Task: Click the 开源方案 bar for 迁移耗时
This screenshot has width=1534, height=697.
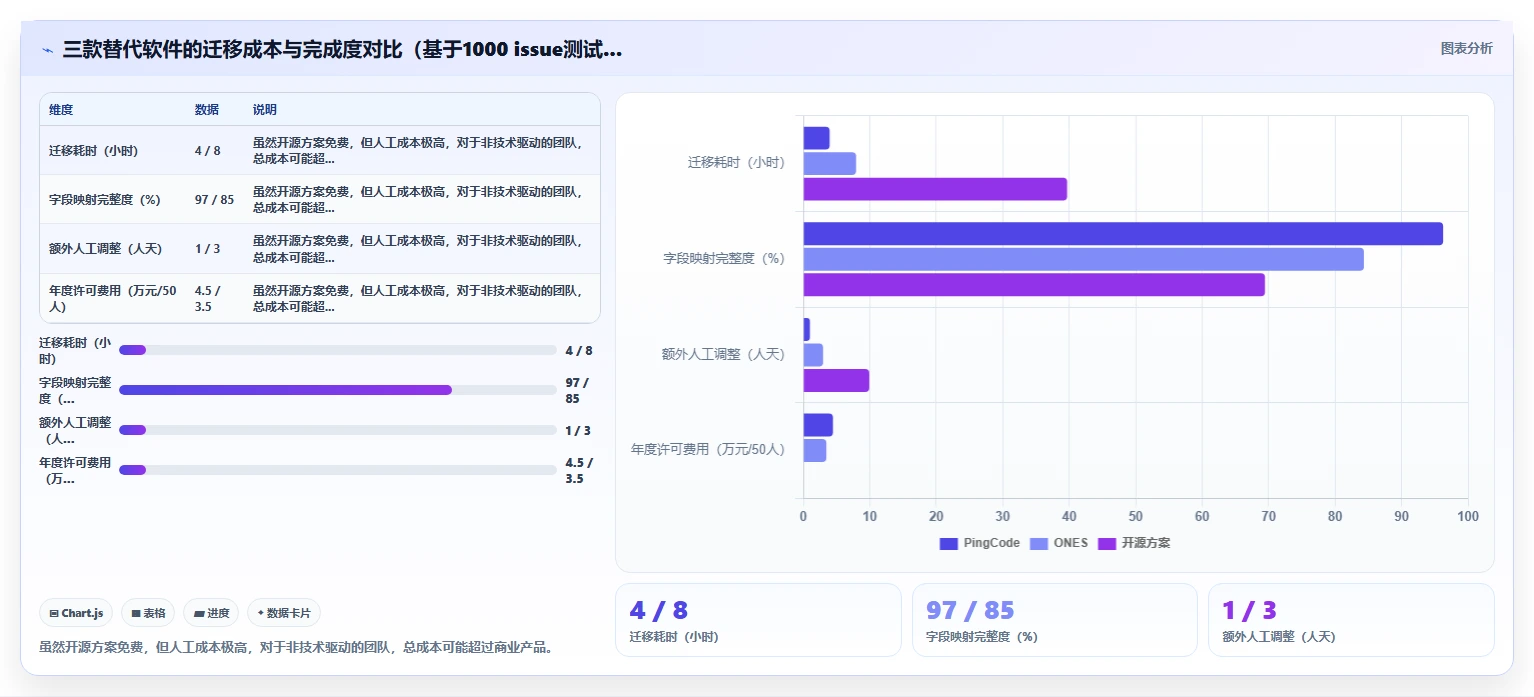Action: coord(935,189)
